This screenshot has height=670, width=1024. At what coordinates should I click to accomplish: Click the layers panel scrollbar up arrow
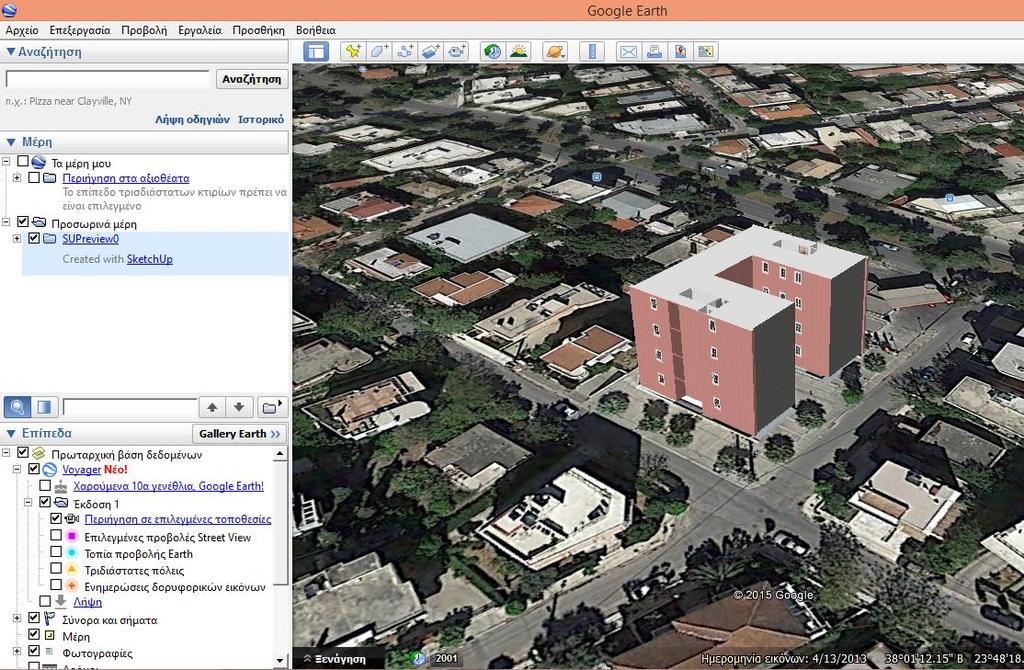pos(280,453)
